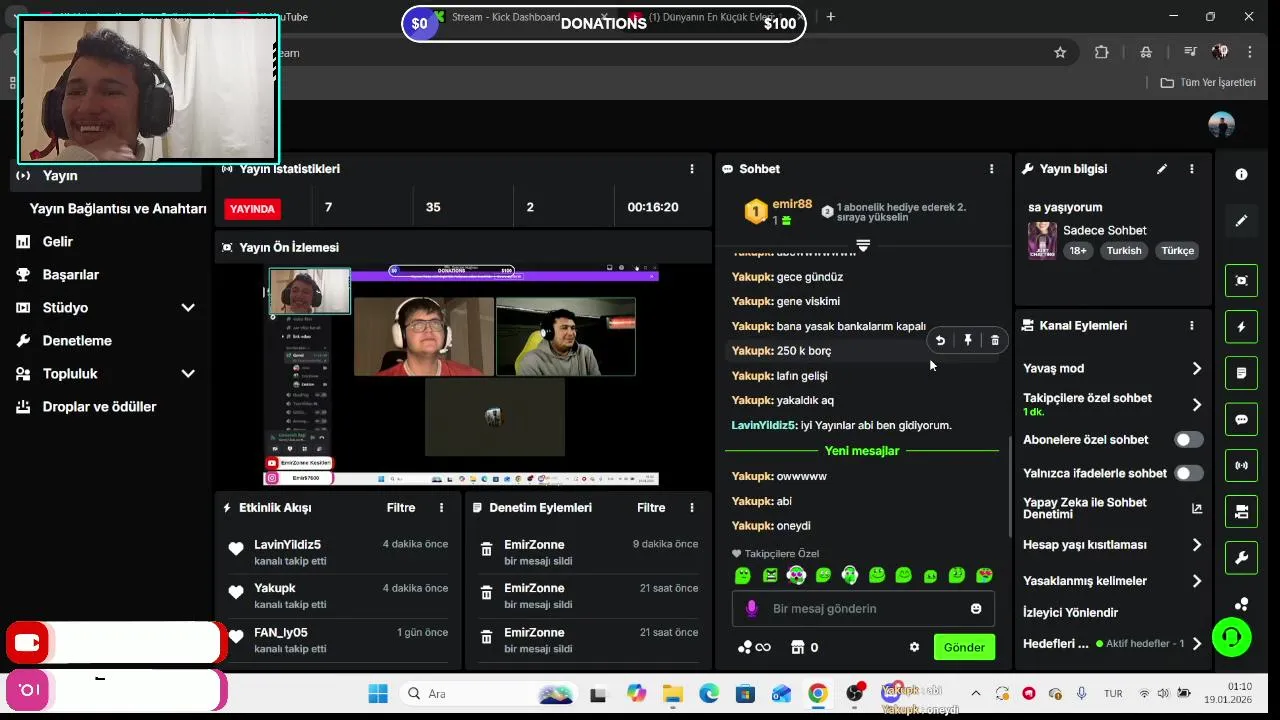Open the info icon in the right sidebar
1280x720 pixels.
click(1241, 174)
